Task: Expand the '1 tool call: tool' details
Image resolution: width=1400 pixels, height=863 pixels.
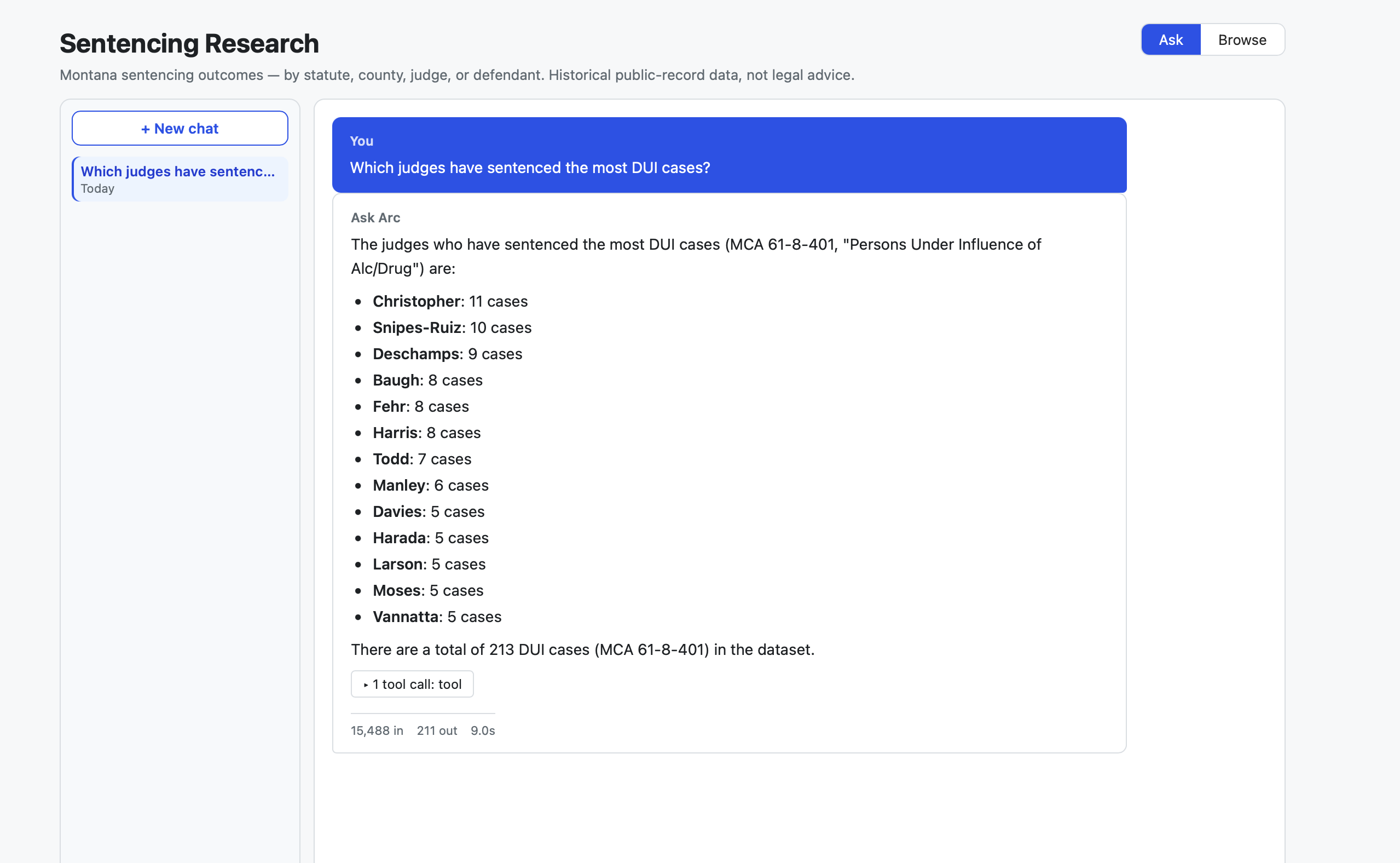Action: pyautogui.click(x=412, y=684)
